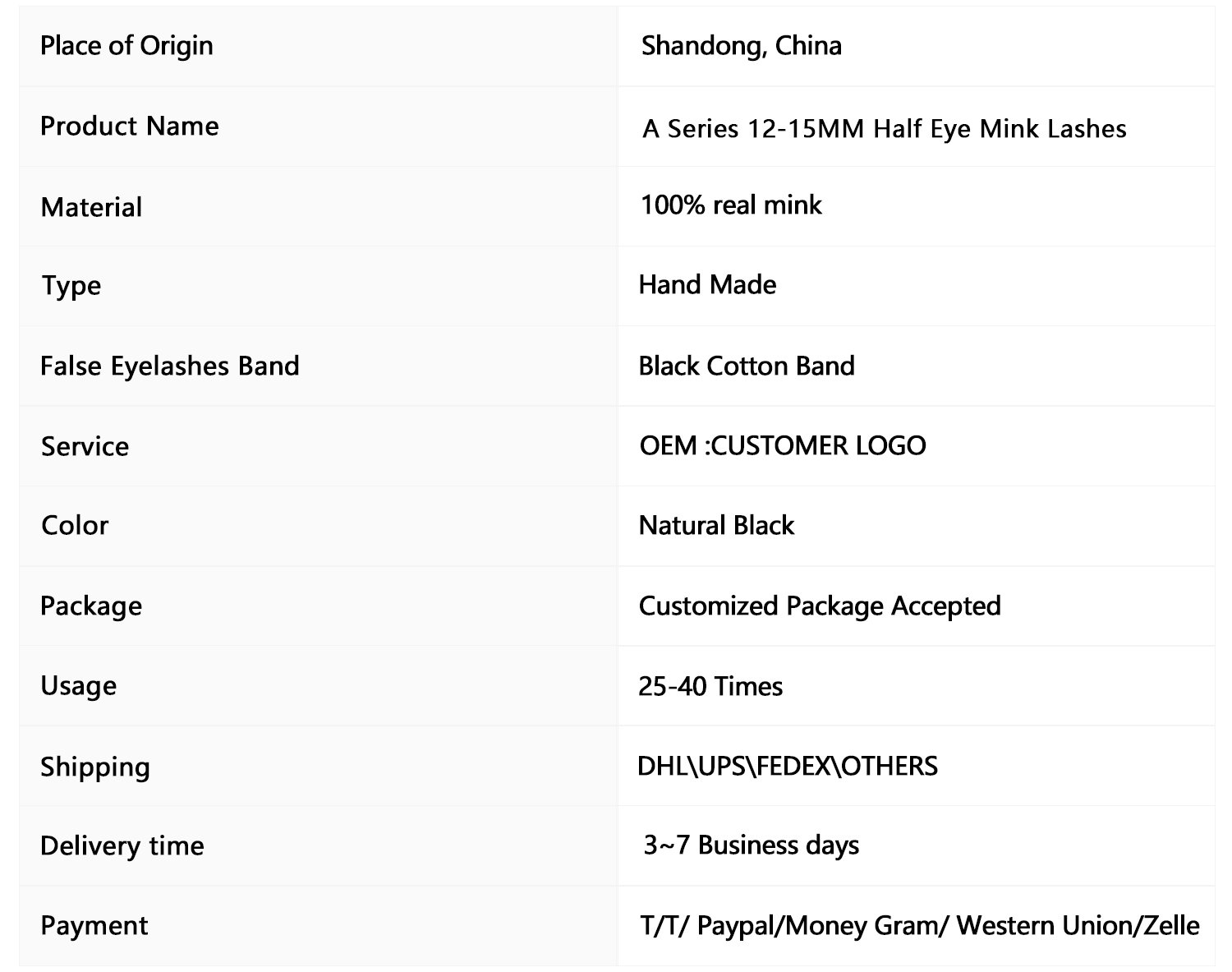Viewport: 1232px width, 972px height.
Task: Select the 3~7 Business days value
Action: [x=752, y=845]
